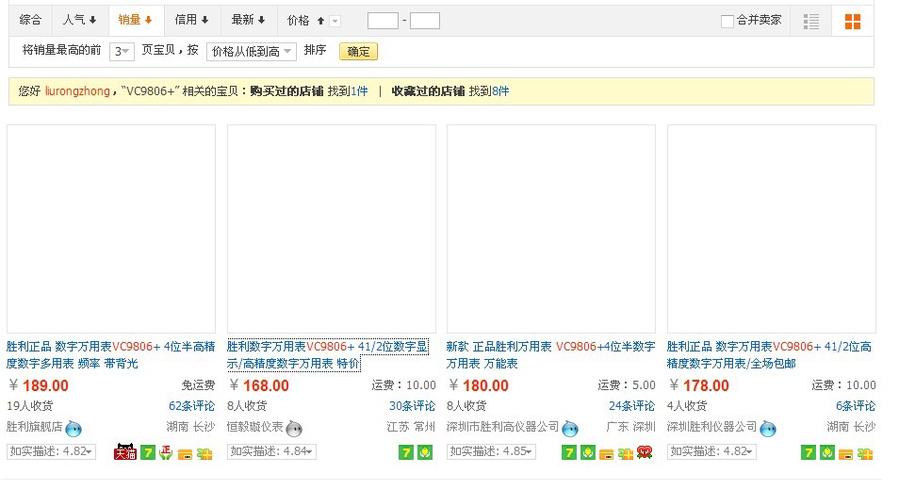Open the page count dropdown showing 3
Image resolution: width=899 pixels, height=490 pixels.
point(122,52)
